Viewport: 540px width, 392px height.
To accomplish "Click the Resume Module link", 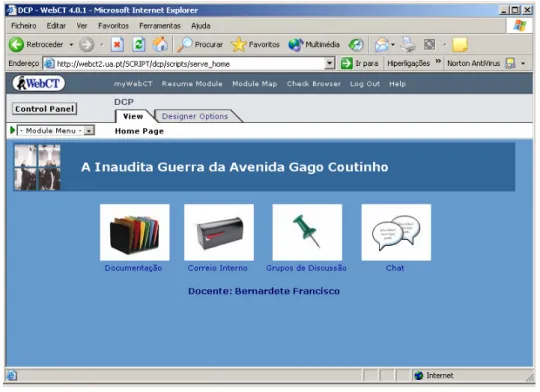I will click(192, 84).
